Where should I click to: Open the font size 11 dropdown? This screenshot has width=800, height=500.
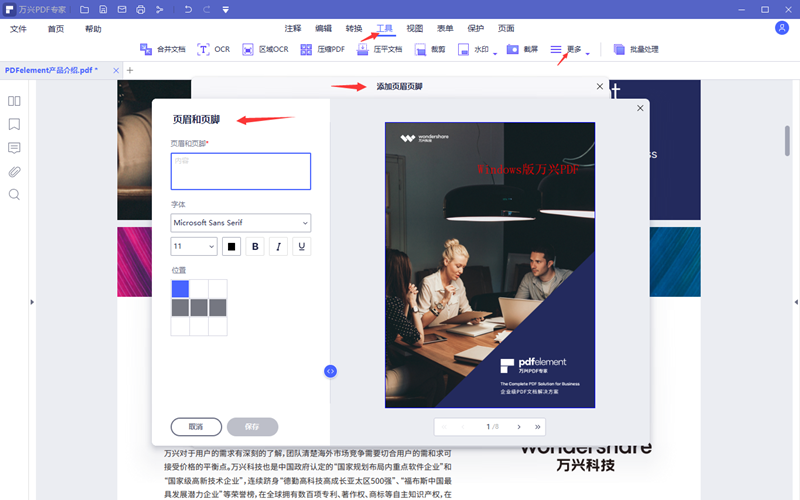[x=194, y=246]
